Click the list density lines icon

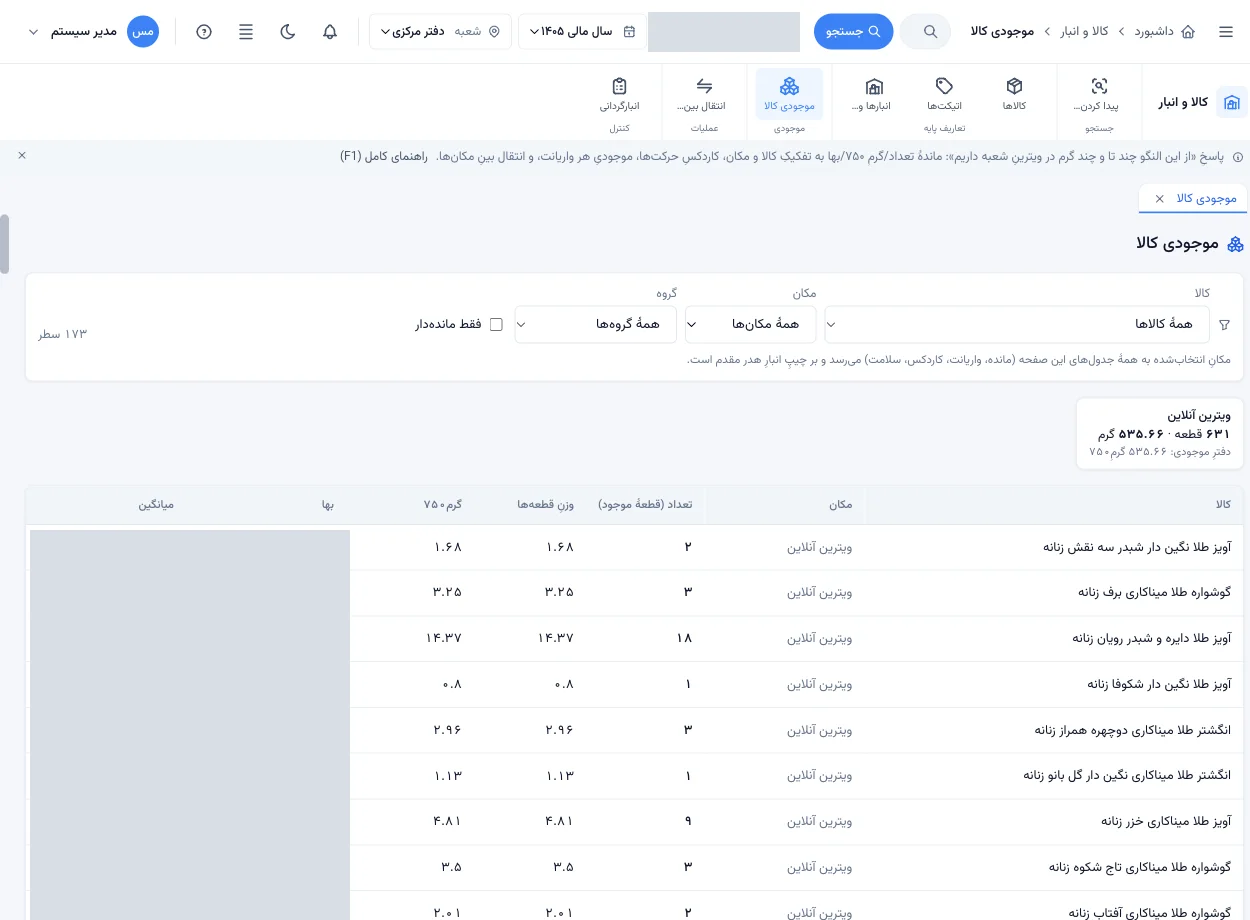coord(246,32)
